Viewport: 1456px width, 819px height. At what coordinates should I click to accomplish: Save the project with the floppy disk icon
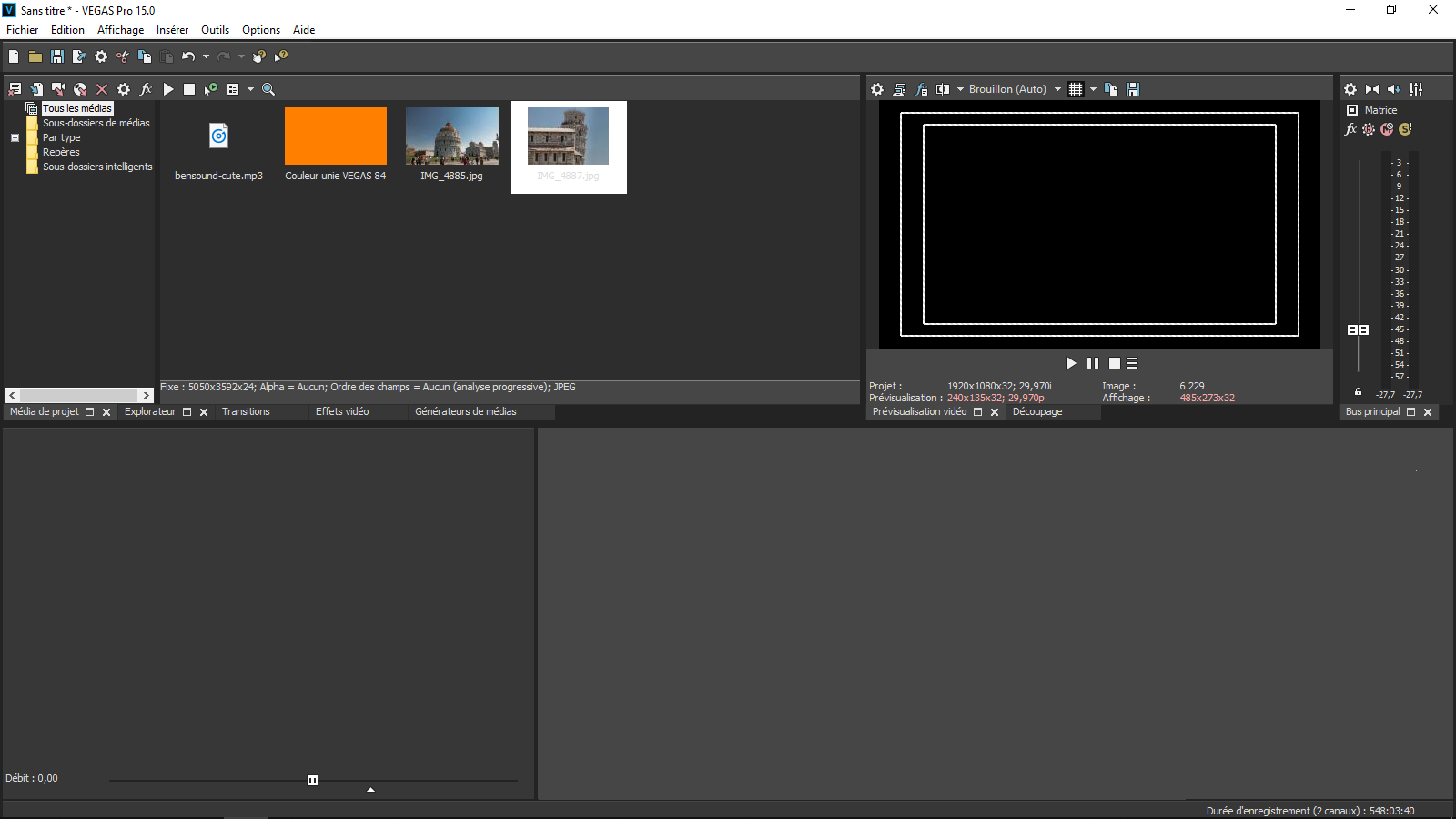pyautogui.click(x=57, y=56)
